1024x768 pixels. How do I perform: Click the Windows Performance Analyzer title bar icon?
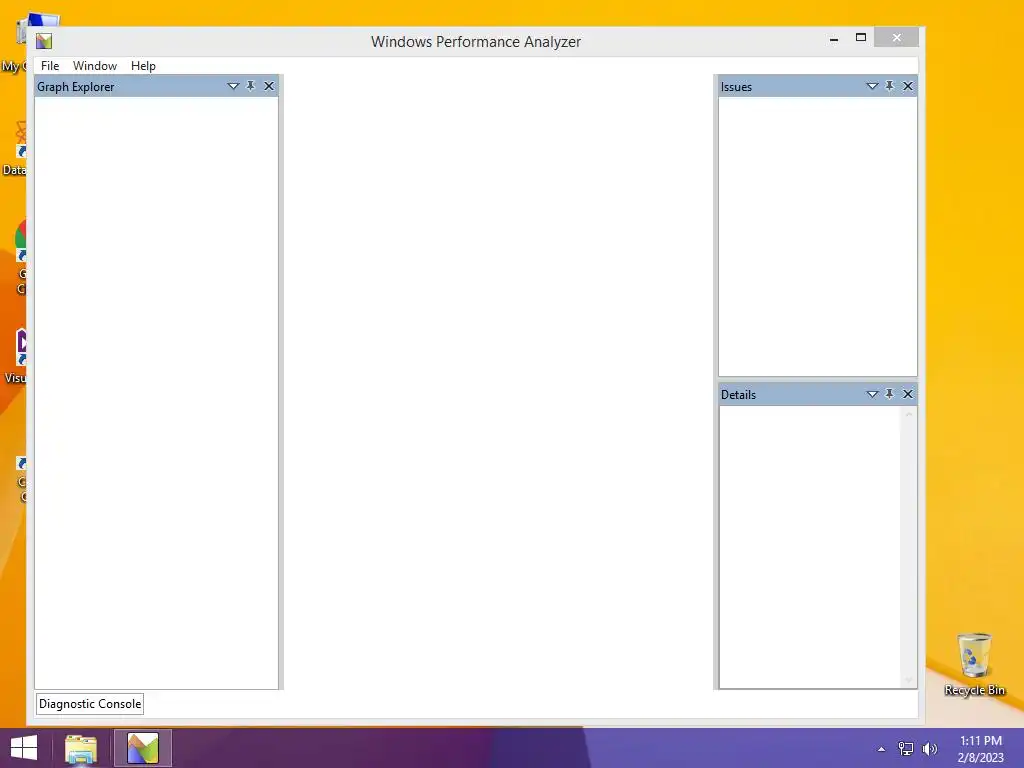pyautogui.click(x=44, y=41)
